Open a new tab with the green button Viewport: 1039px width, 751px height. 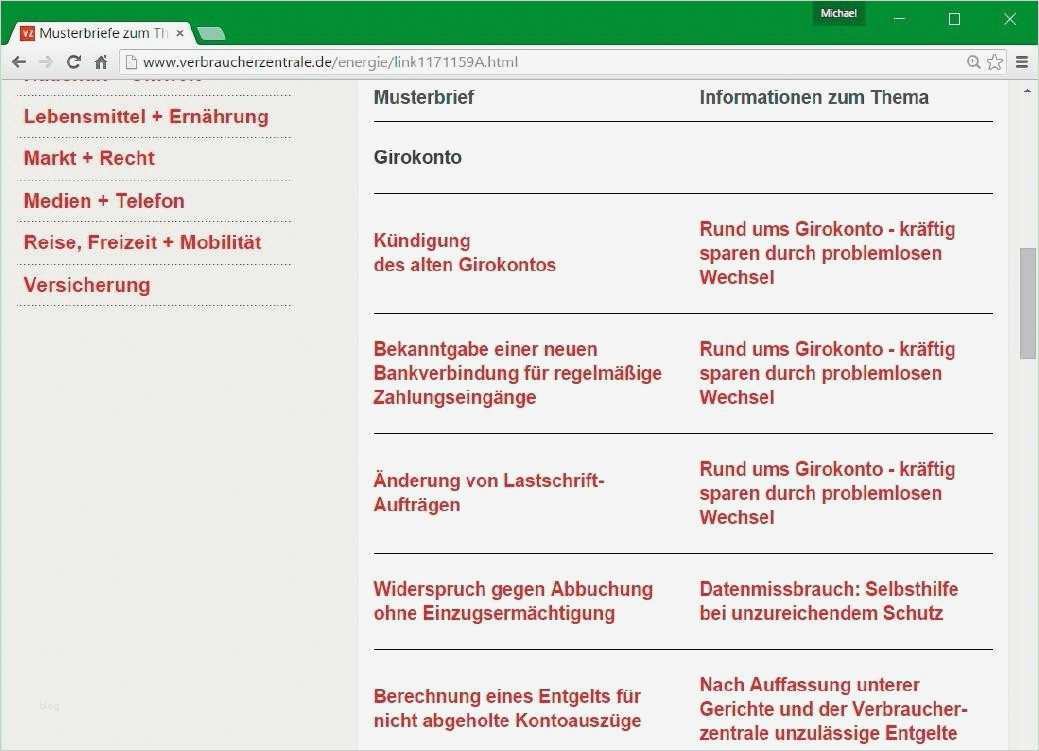coord(210,32)
